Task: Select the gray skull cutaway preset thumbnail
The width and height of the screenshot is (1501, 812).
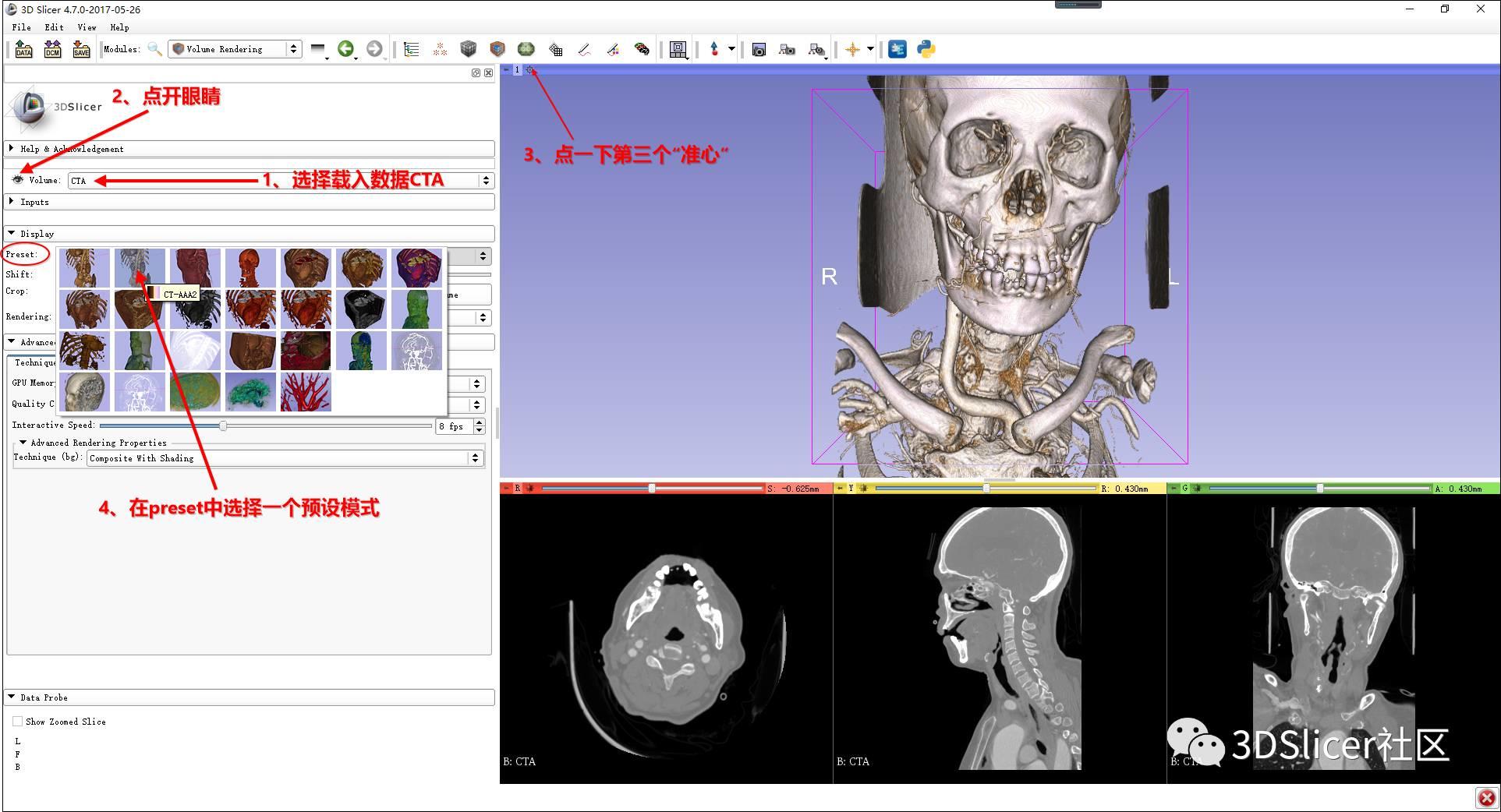Action: point(84,392)
